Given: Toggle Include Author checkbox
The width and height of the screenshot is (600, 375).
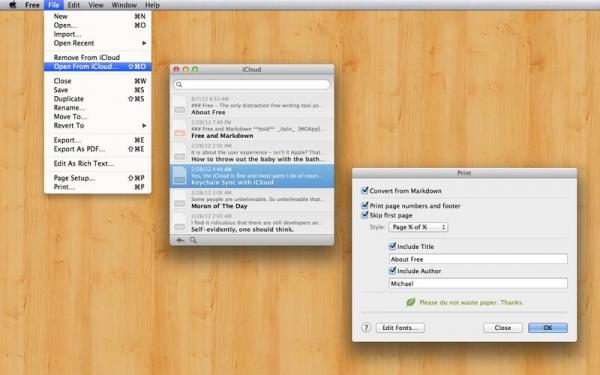Looking at the screenshot, I should tap(392, 271).
